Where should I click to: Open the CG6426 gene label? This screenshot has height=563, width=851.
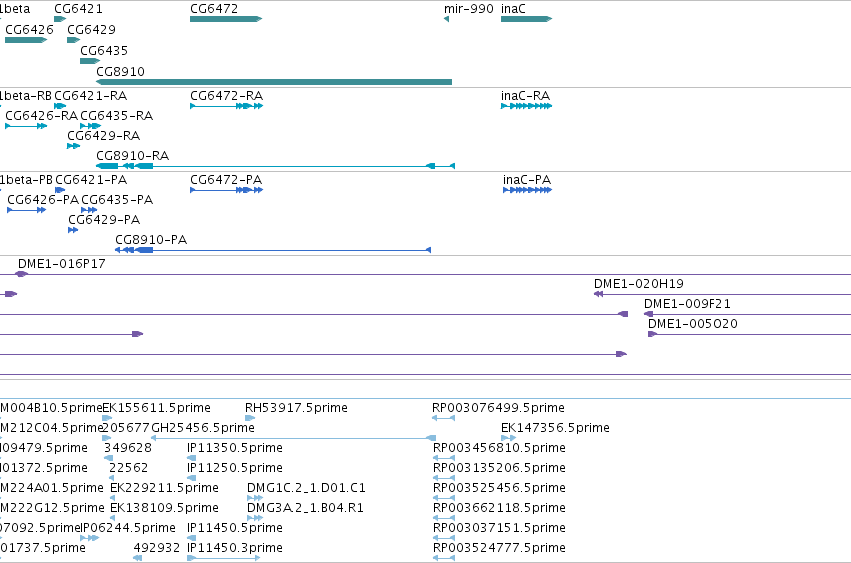pos(29,29)
